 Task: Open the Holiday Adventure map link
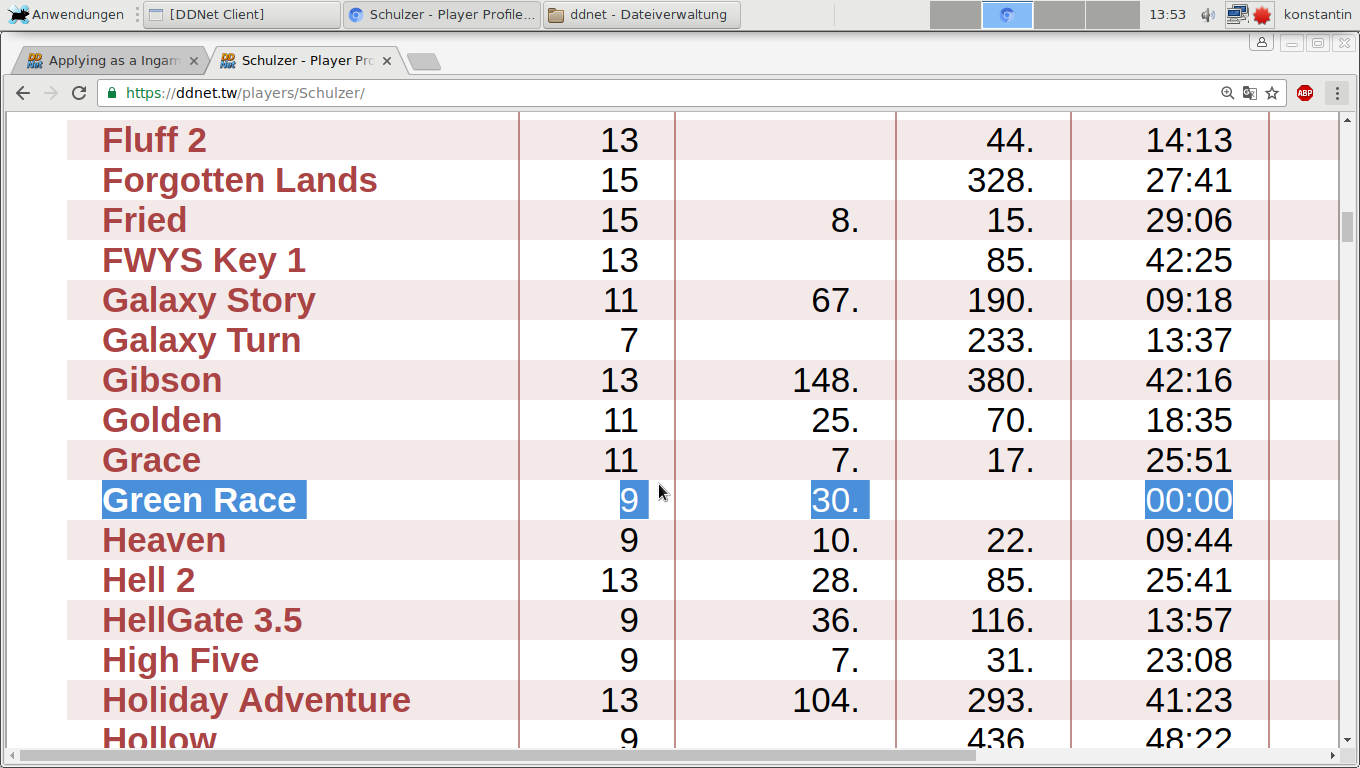point(256,700)
